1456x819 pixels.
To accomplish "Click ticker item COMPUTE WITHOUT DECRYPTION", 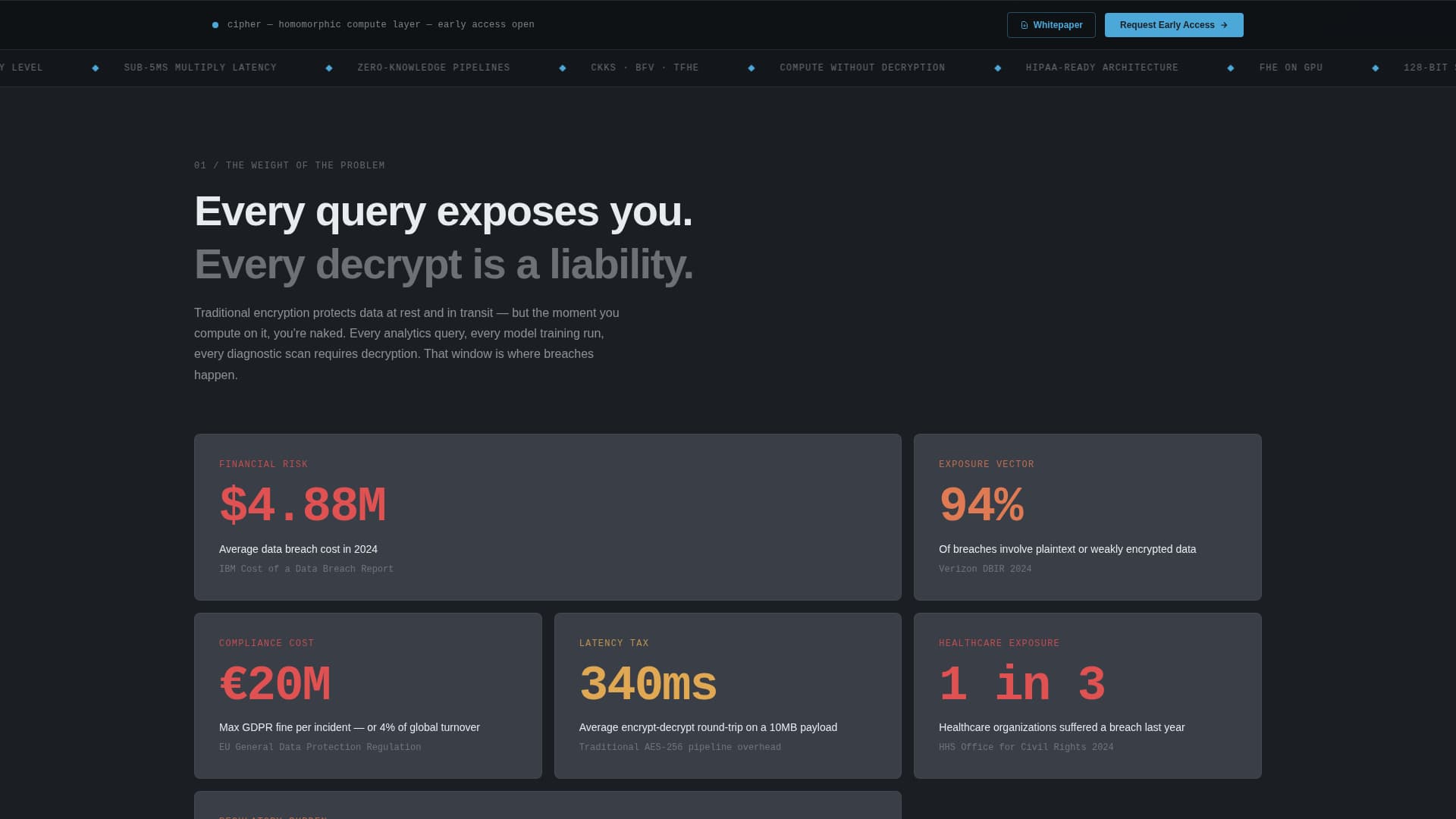I will [862, 68].
